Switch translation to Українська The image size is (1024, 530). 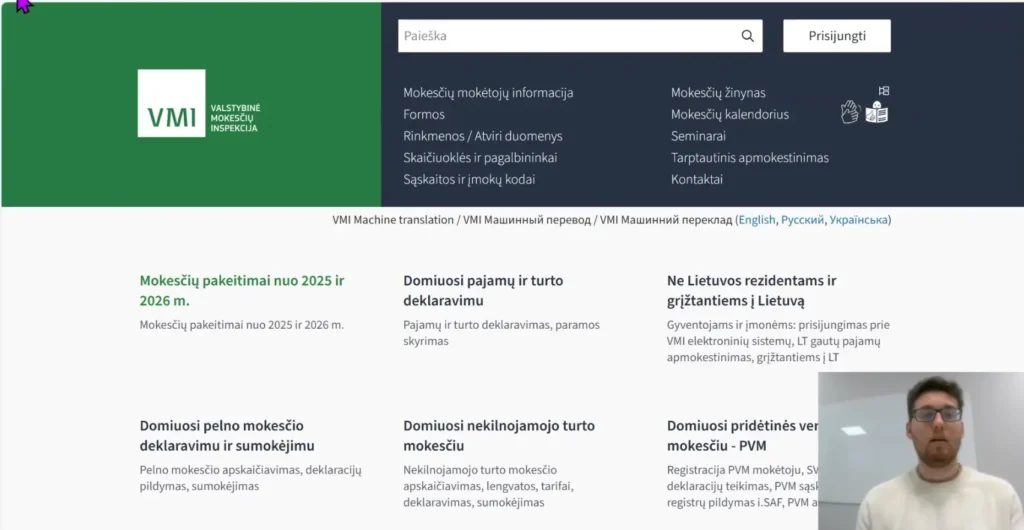coord(858,220)
